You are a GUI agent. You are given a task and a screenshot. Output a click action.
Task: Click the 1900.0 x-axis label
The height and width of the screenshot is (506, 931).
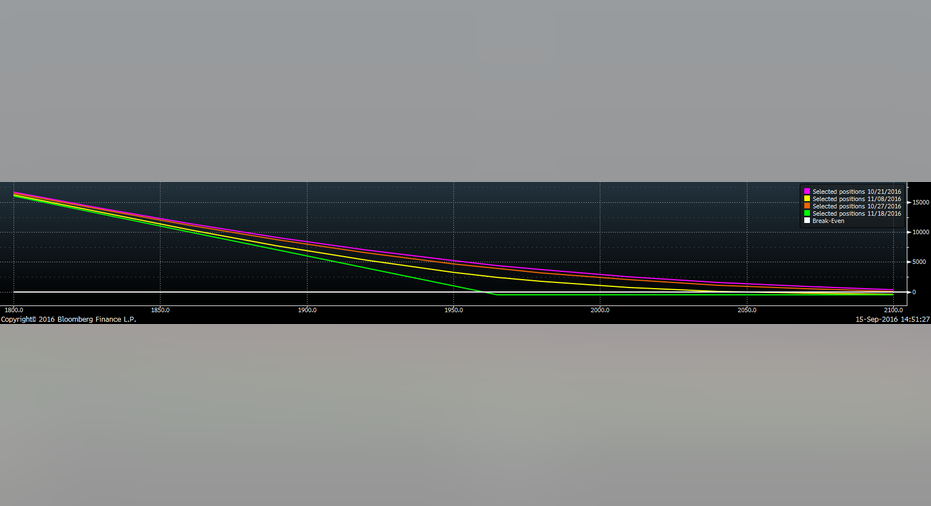click(x=306, y=310)
